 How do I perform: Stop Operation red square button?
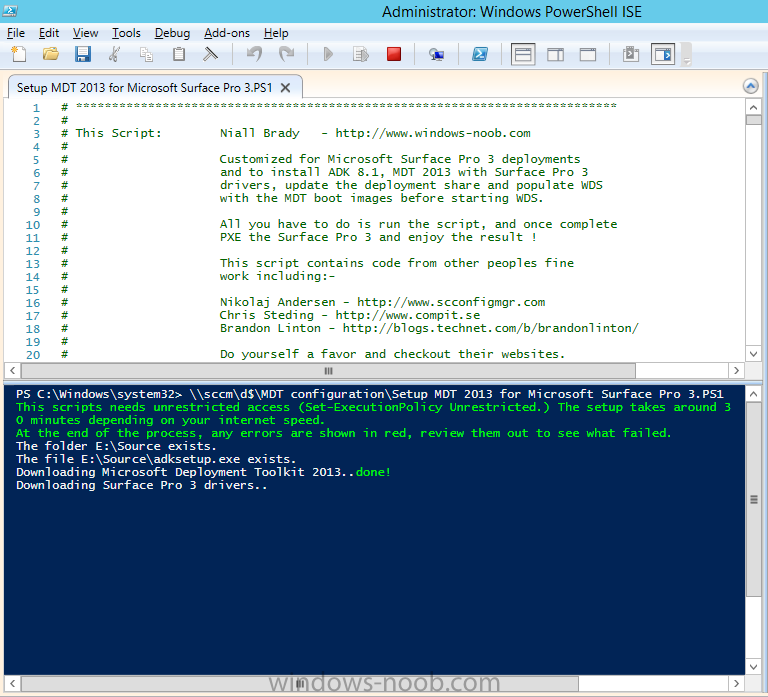click(x=394, y=54)
